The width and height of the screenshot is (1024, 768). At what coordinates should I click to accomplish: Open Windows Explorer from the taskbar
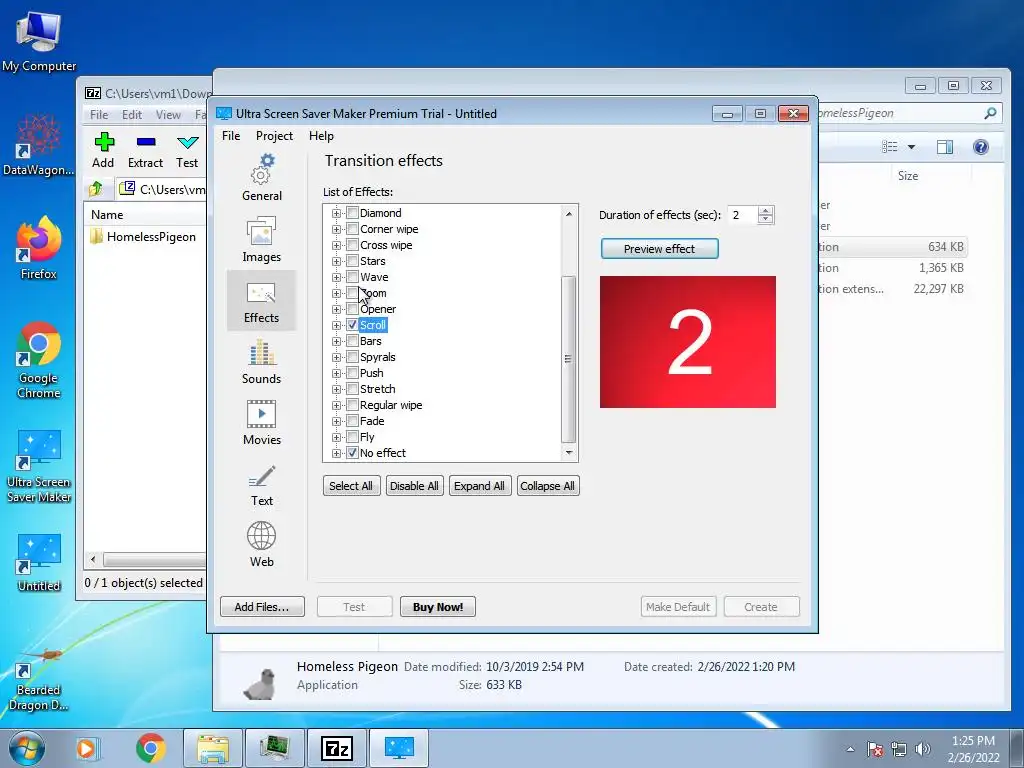[x=213, y=748]
